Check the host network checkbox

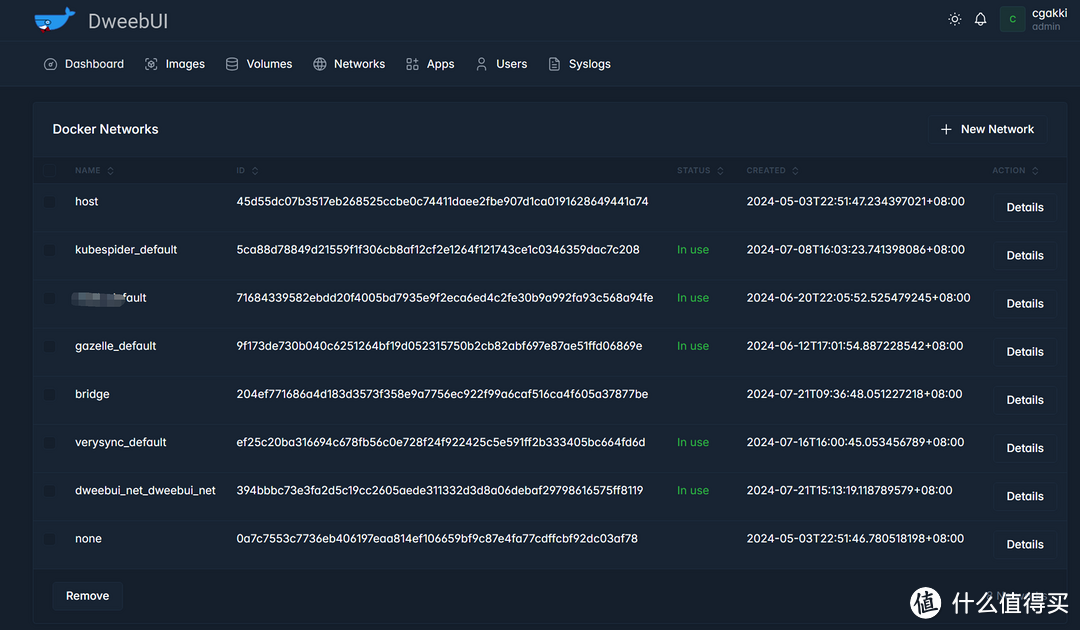50,202
